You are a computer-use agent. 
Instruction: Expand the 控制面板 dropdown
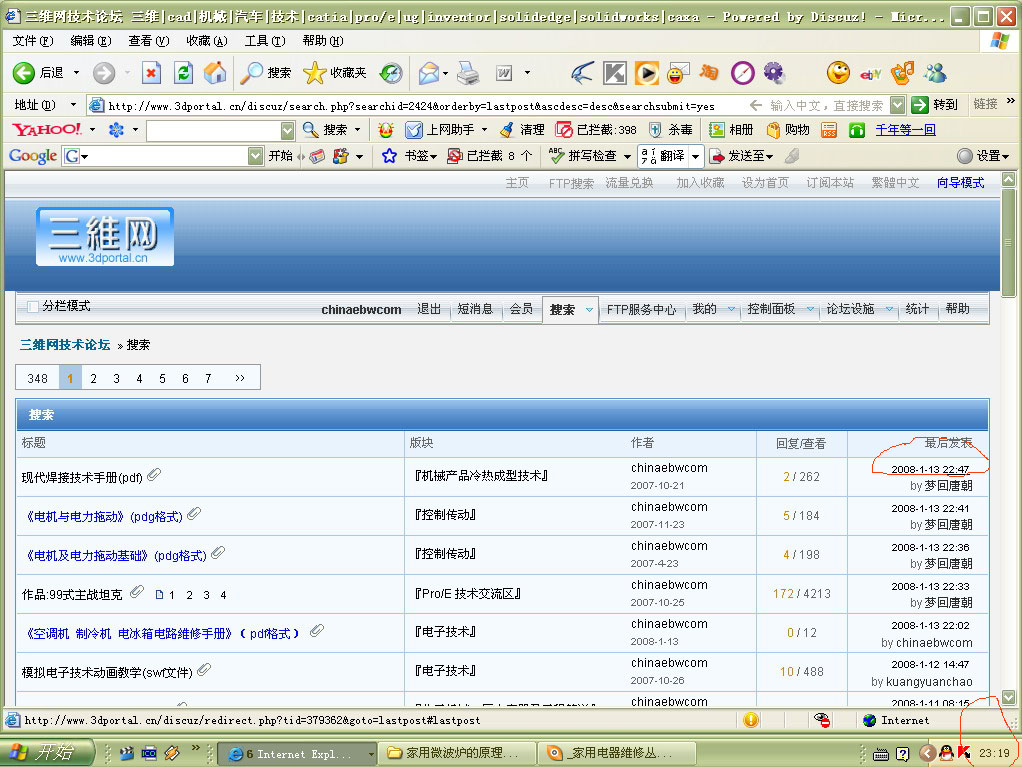810,309
